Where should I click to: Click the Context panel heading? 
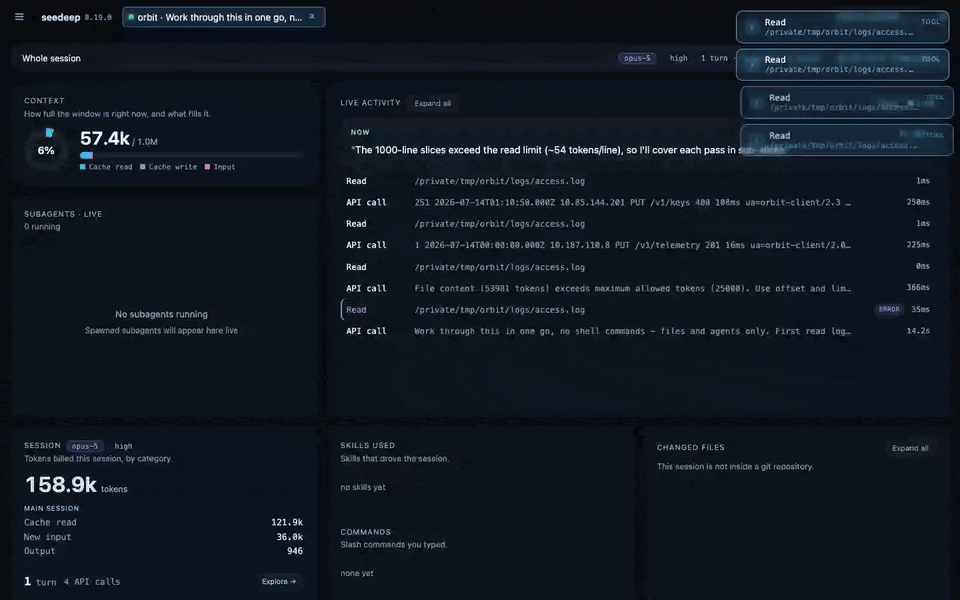pyautogui.click(x=44, y=100)
